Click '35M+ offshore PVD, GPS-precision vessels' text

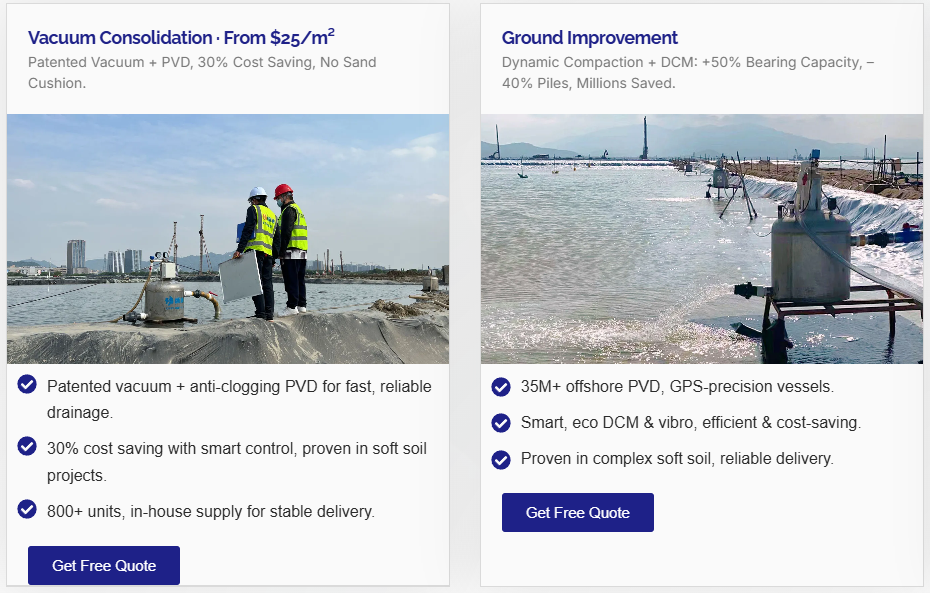click(x=677, y=386)
